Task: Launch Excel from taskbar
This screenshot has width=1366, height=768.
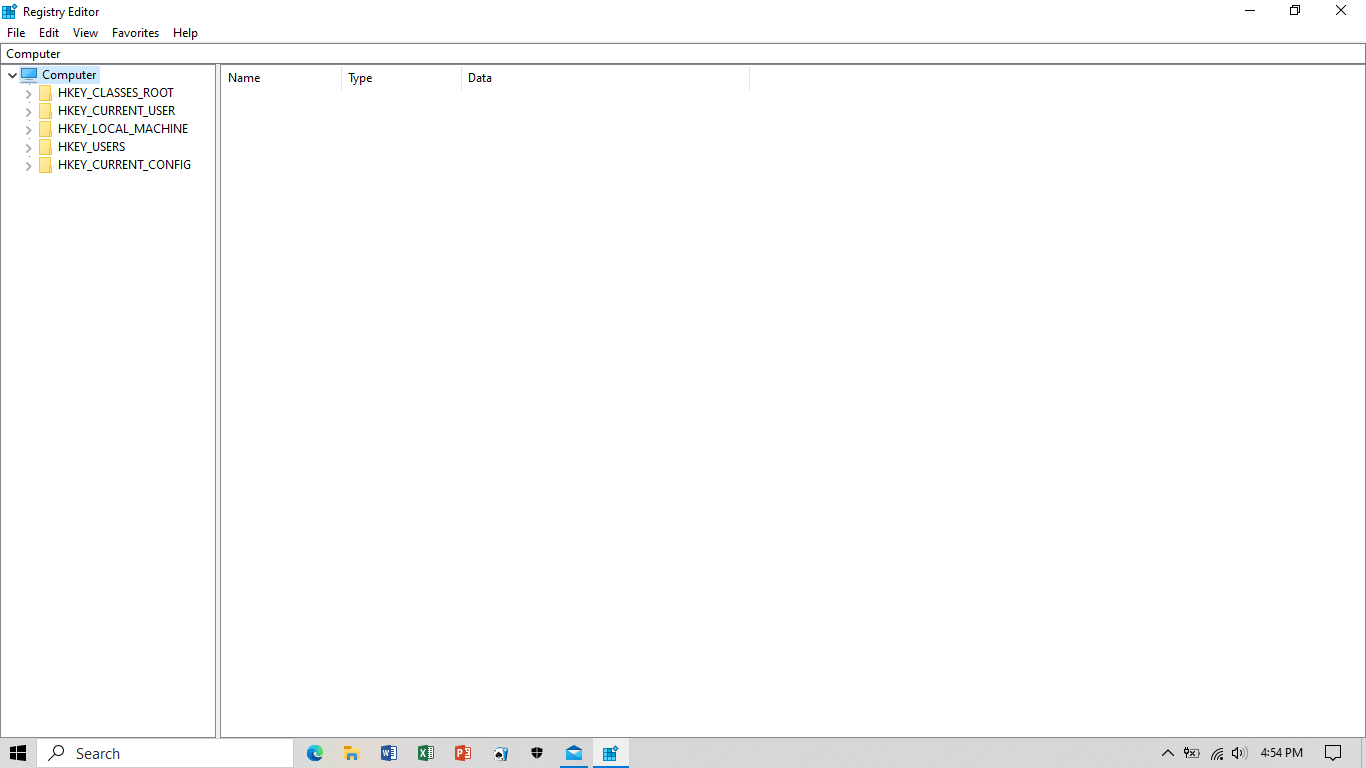Action: pos(426,753)
